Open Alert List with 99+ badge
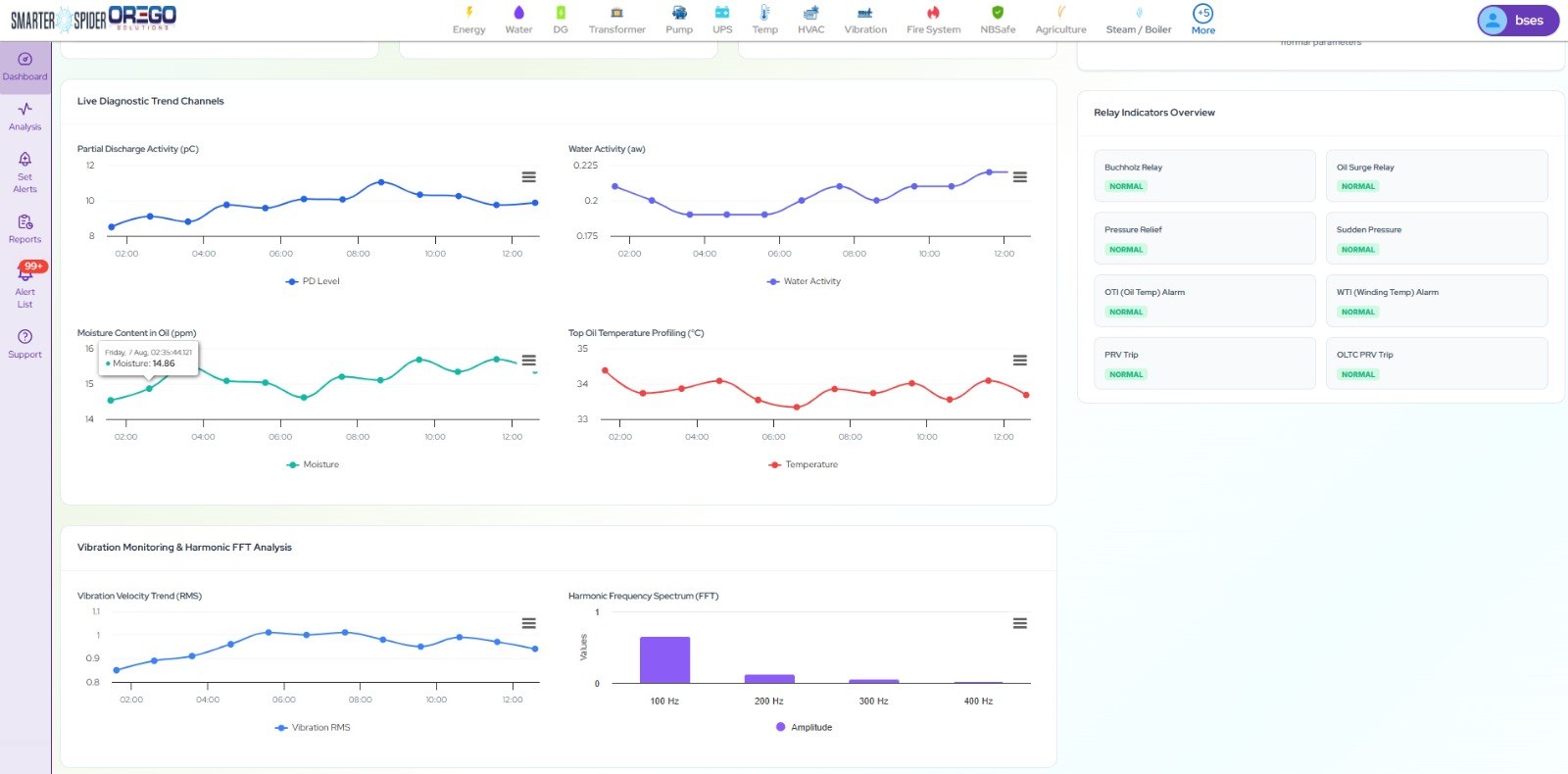 [x=25, y=284]
